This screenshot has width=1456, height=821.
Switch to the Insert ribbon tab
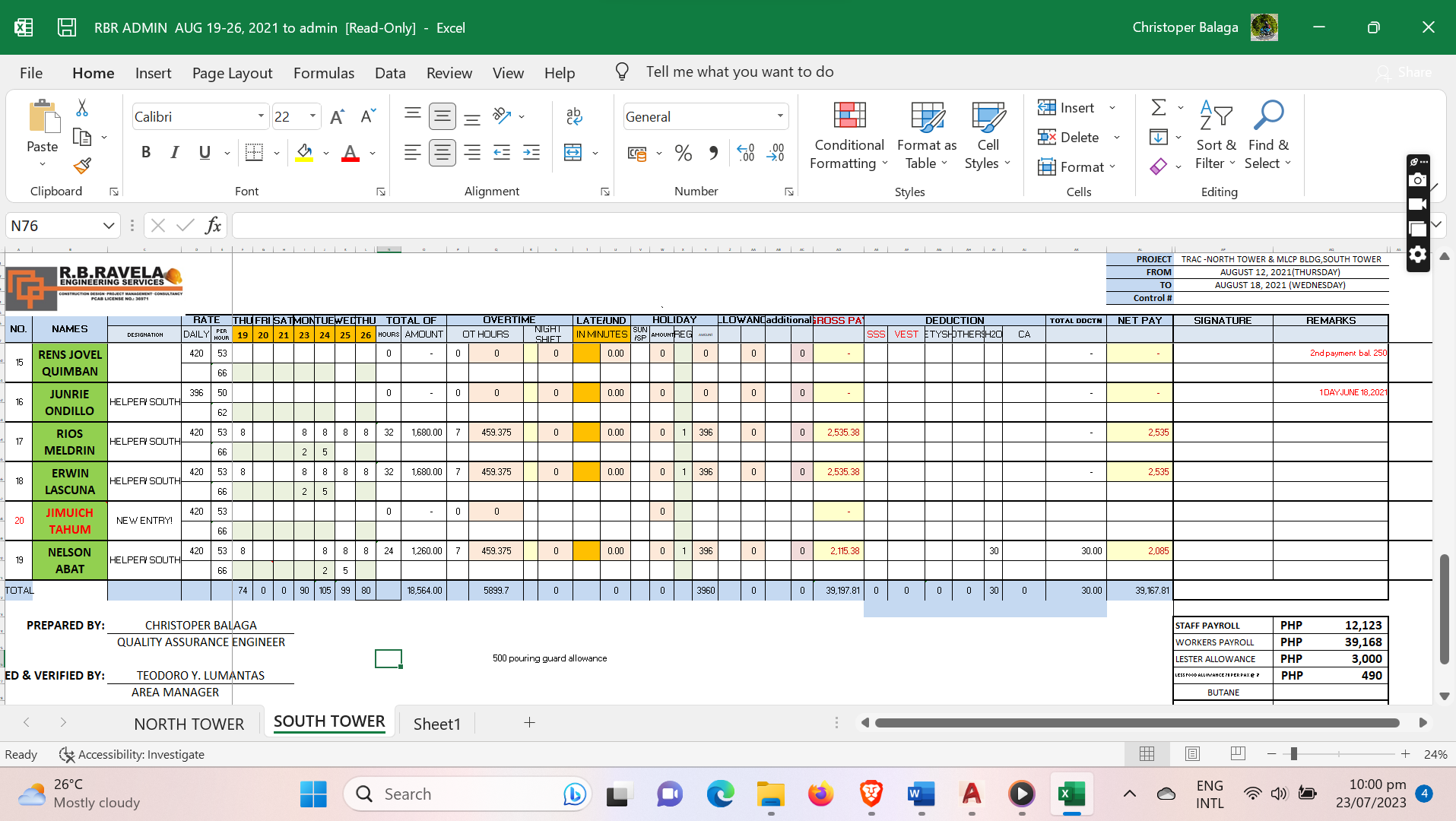(x=153, y=72)
